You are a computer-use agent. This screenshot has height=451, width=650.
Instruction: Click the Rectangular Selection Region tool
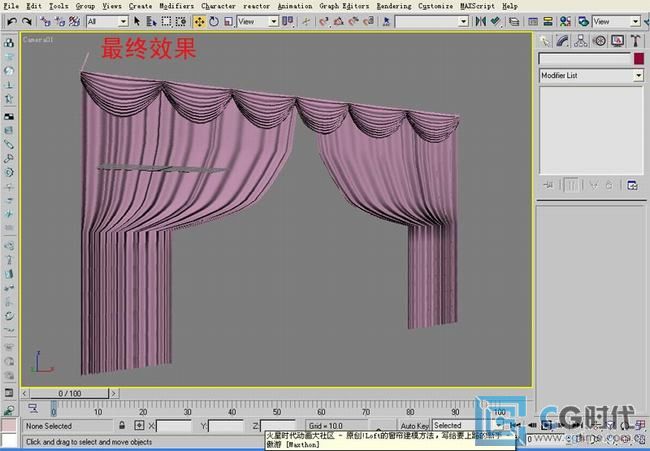click(x=166, y=21)
